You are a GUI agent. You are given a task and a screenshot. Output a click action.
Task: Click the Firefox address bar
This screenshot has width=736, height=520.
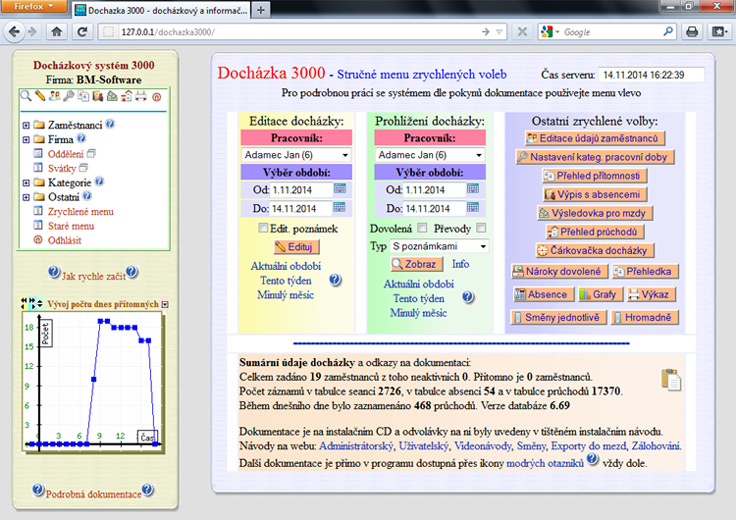click(303, 32)
